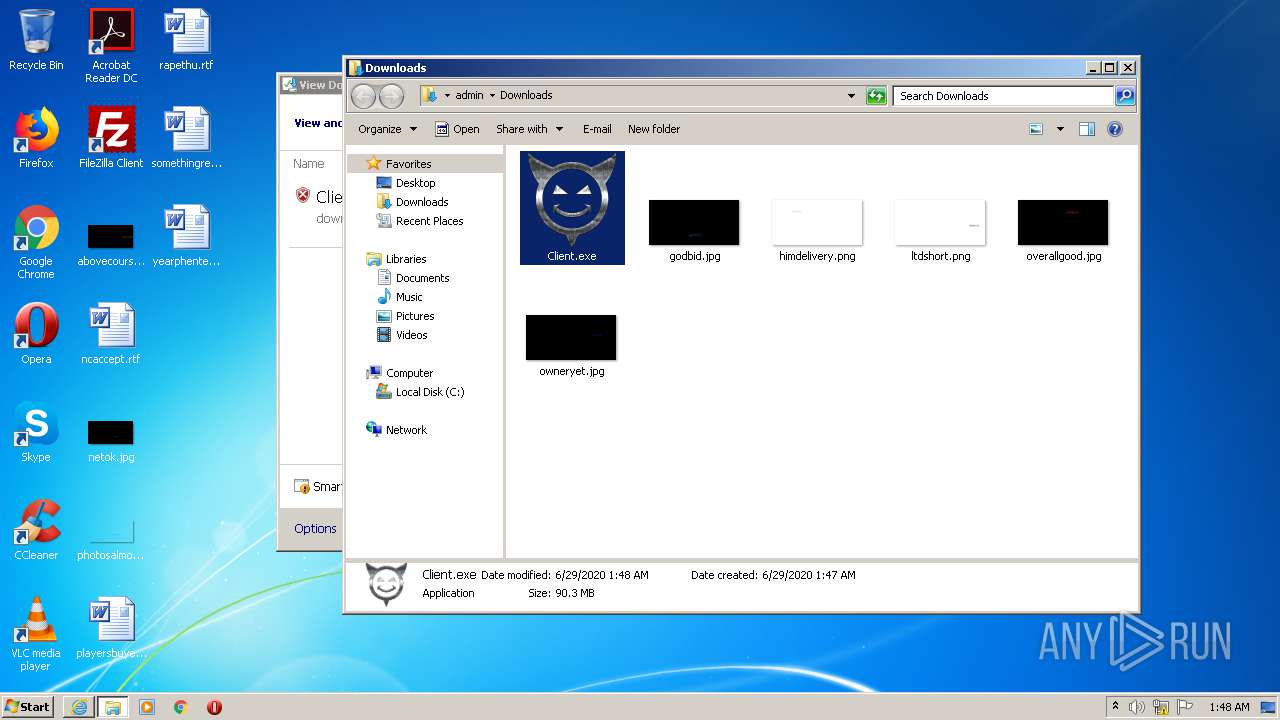Open Explorer help question mark icon
Viewport: 1280px width, 720px height.
click(1115, 129)
